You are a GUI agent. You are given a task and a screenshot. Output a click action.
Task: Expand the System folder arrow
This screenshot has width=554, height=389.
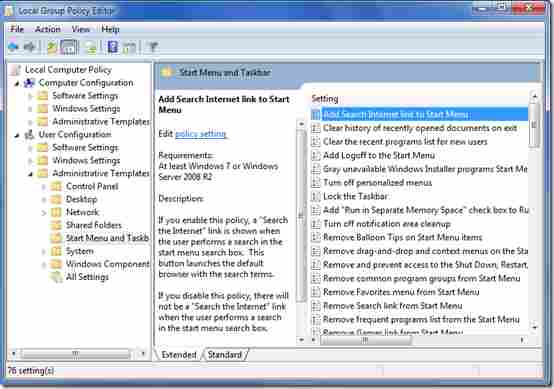click(44, 252)
